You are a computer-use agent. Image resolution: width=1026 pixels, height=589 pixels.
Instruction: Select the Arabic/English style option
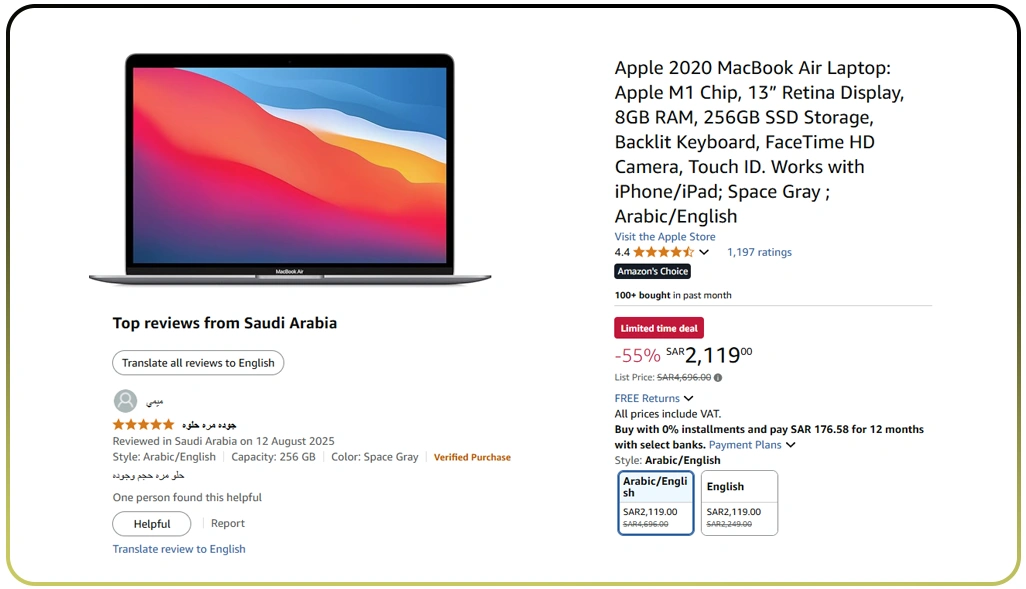click(x=656, y=502)
